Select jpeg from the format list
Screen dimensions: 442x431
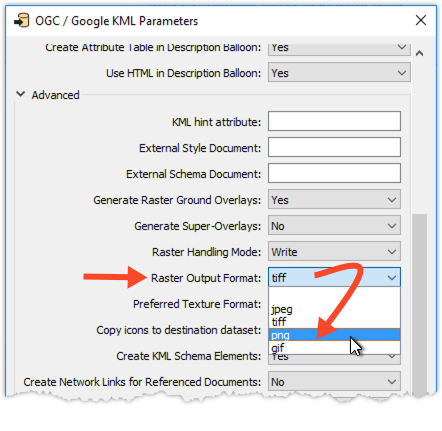[x=334, y=309]
